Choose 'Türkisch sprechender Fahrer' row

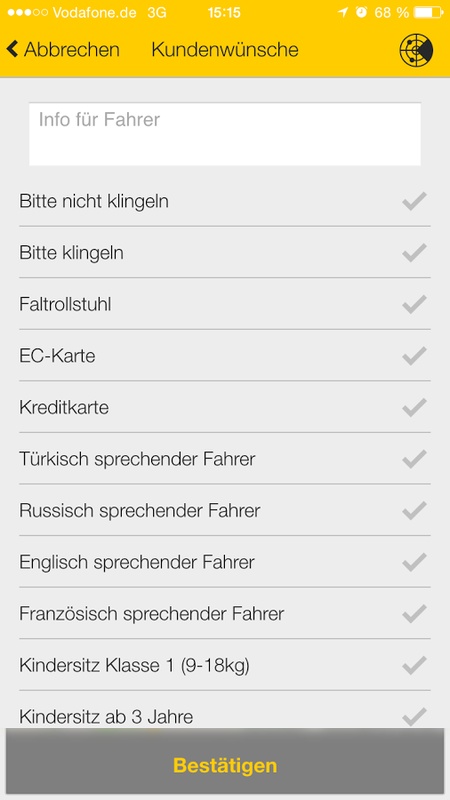224,459
